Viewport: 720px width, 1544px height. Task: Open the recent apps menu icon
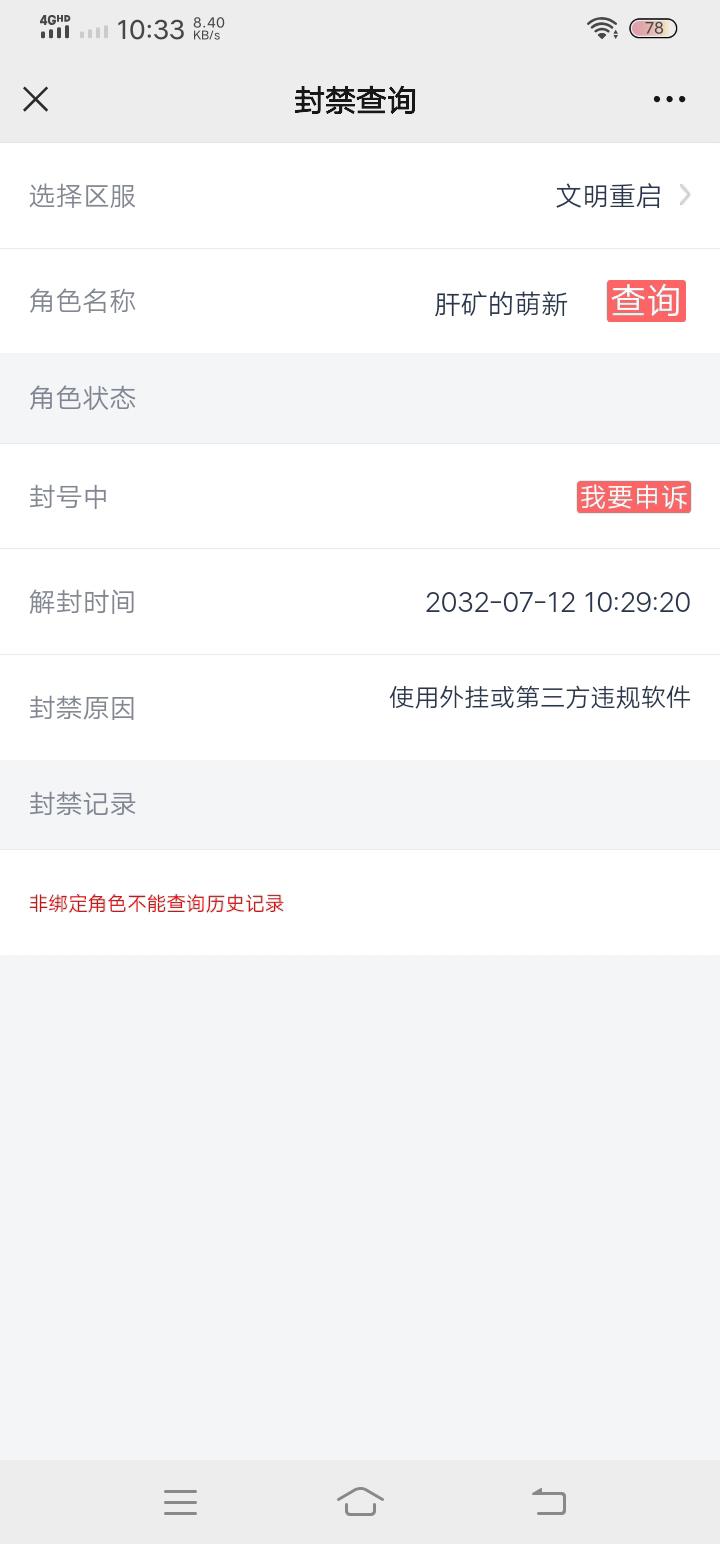pyautogui.click(x=180, y=1502)
